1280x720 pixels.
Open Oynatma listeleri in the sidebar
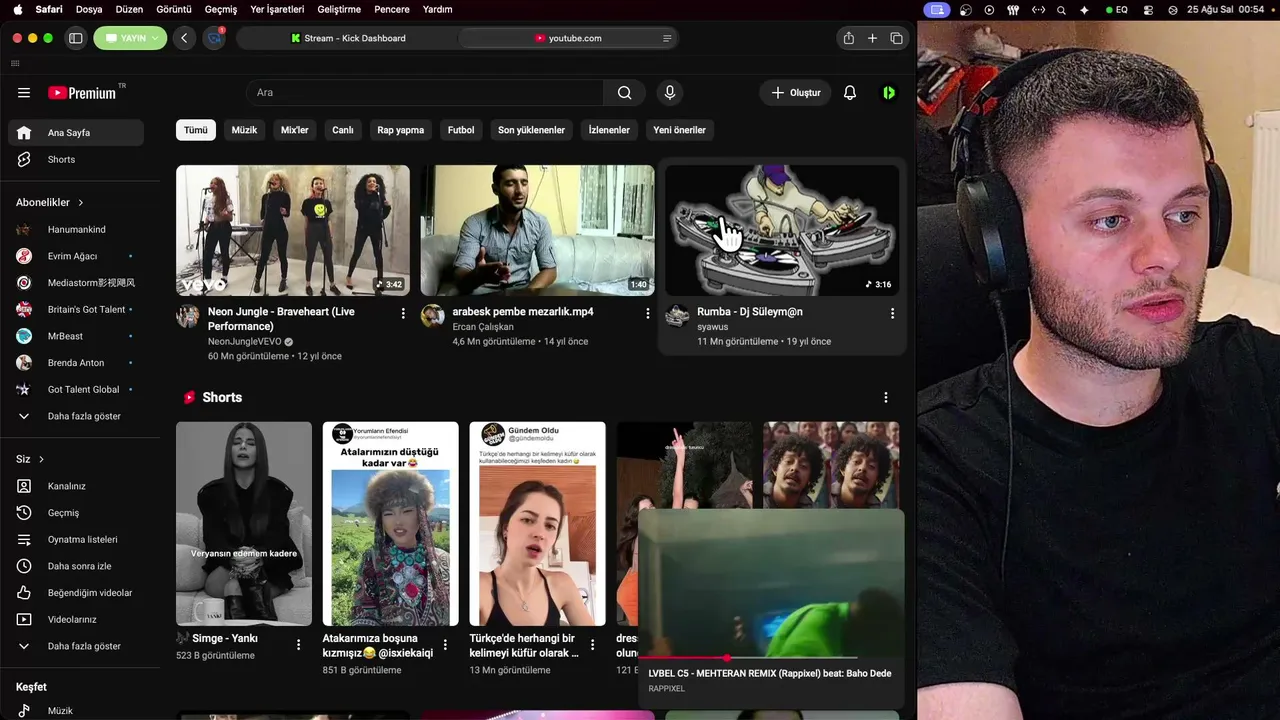click(76, 540)
